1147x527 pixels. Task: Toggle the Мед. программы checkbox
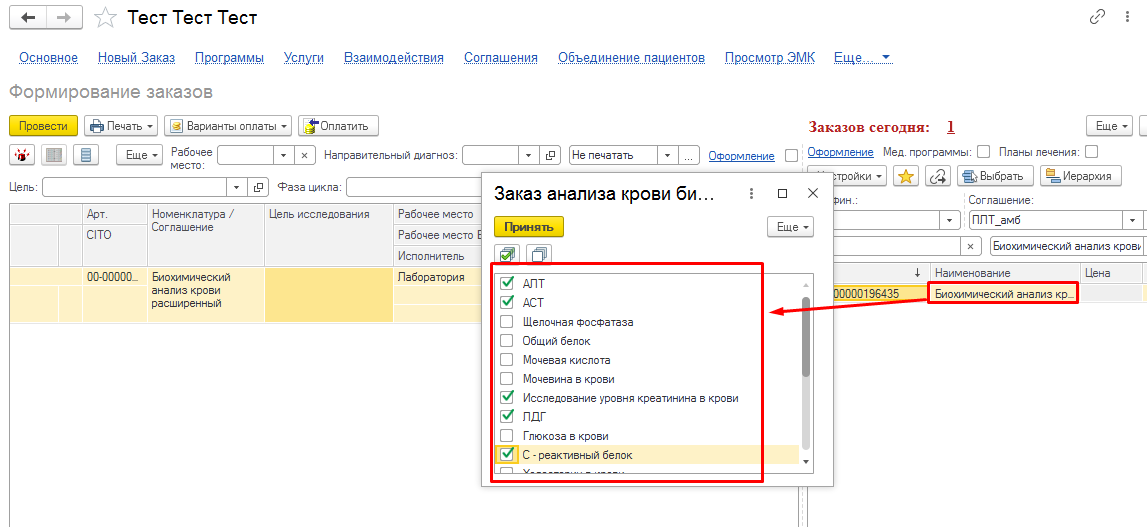click(983, 152)
